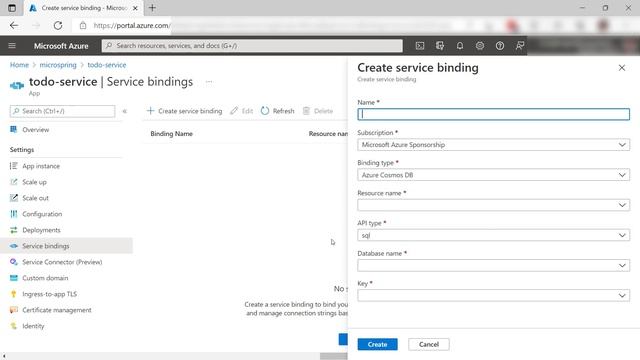Image resolution: width=640 pixels, height=360 pixels.
Task: Go back with the browser back arrow
Action: 14,25
